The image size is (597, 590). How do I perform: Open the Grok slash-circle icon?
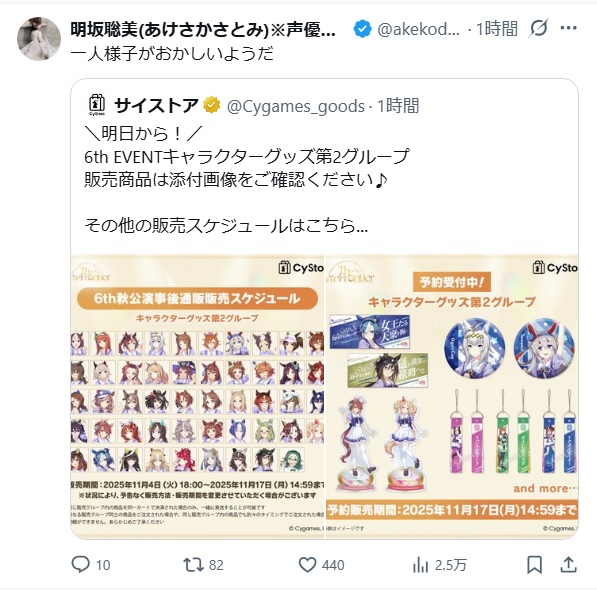538,28
